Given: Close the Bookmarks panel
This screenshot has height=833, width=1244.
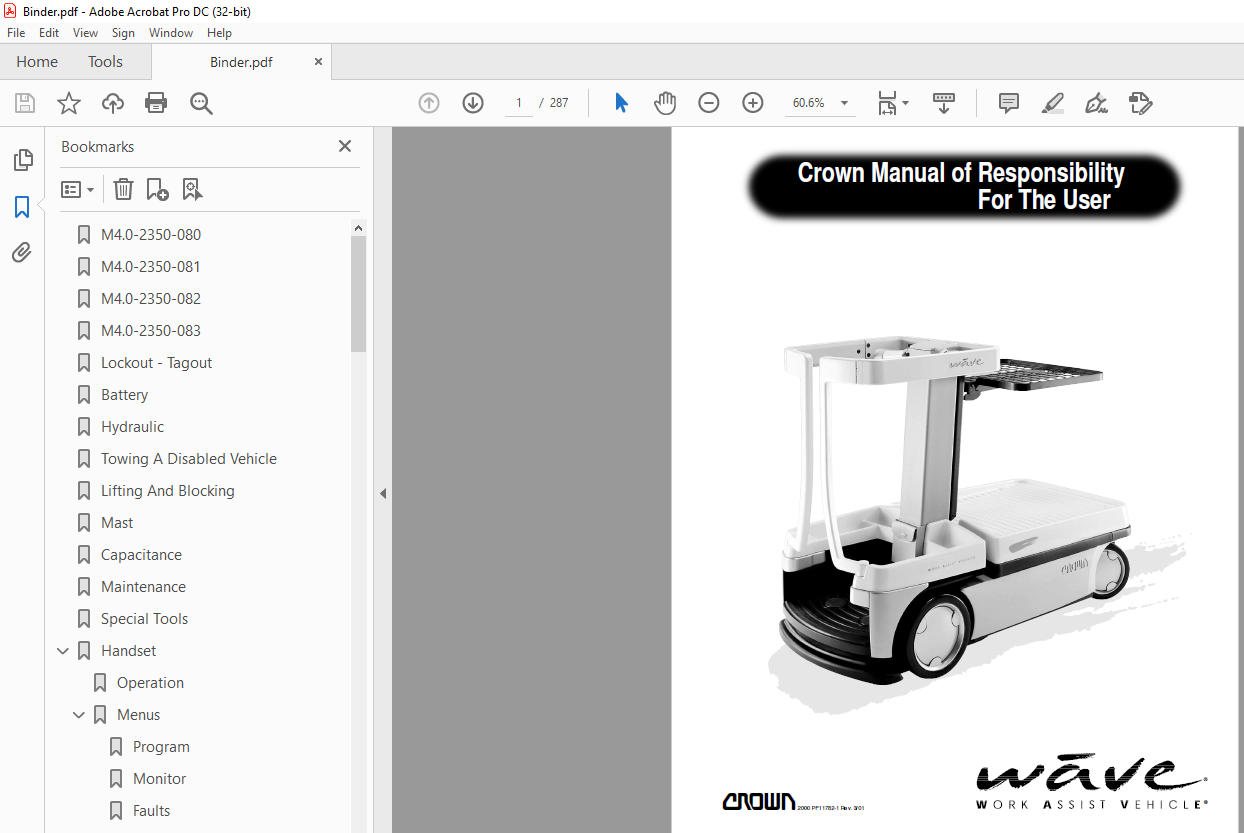Looking at the screenshot, I should point(345,146).
